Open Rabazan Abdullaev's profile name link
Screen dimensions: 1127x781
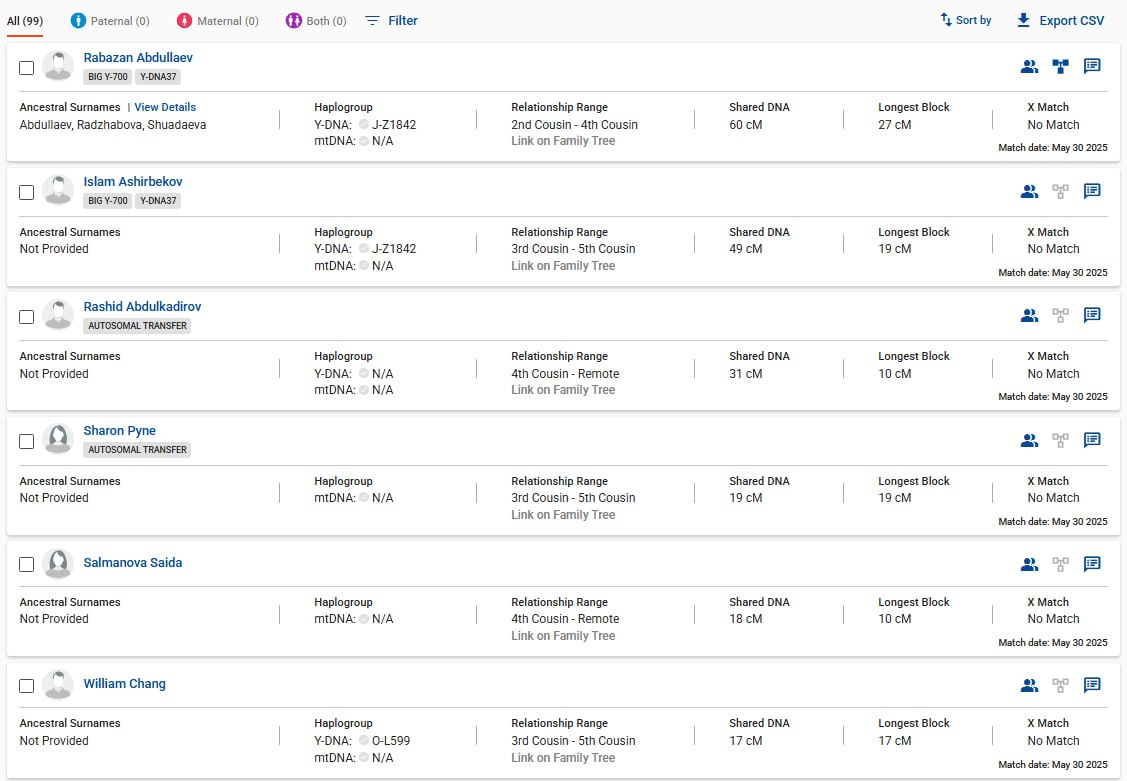point(138,57)
